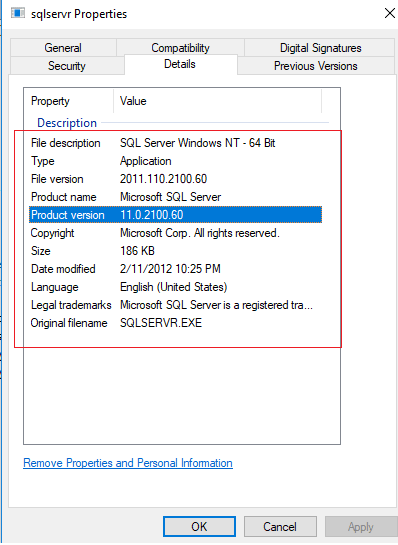398x545 pixels.
Task: Select the Copyright row
Action: (x=176, y=233)
